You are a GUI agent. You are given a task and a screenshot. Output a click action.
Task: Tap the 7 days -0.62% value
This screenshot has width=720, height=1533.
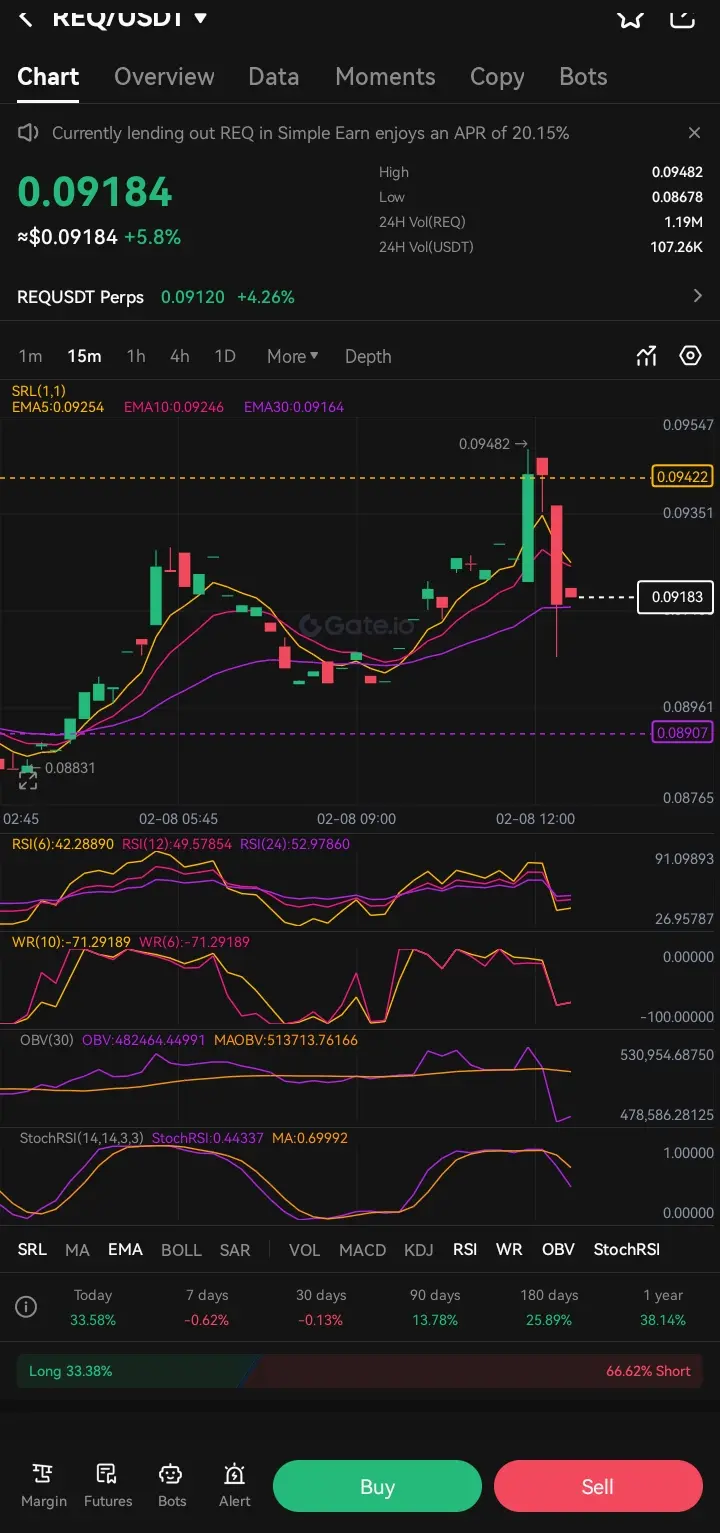[206, 1320]
